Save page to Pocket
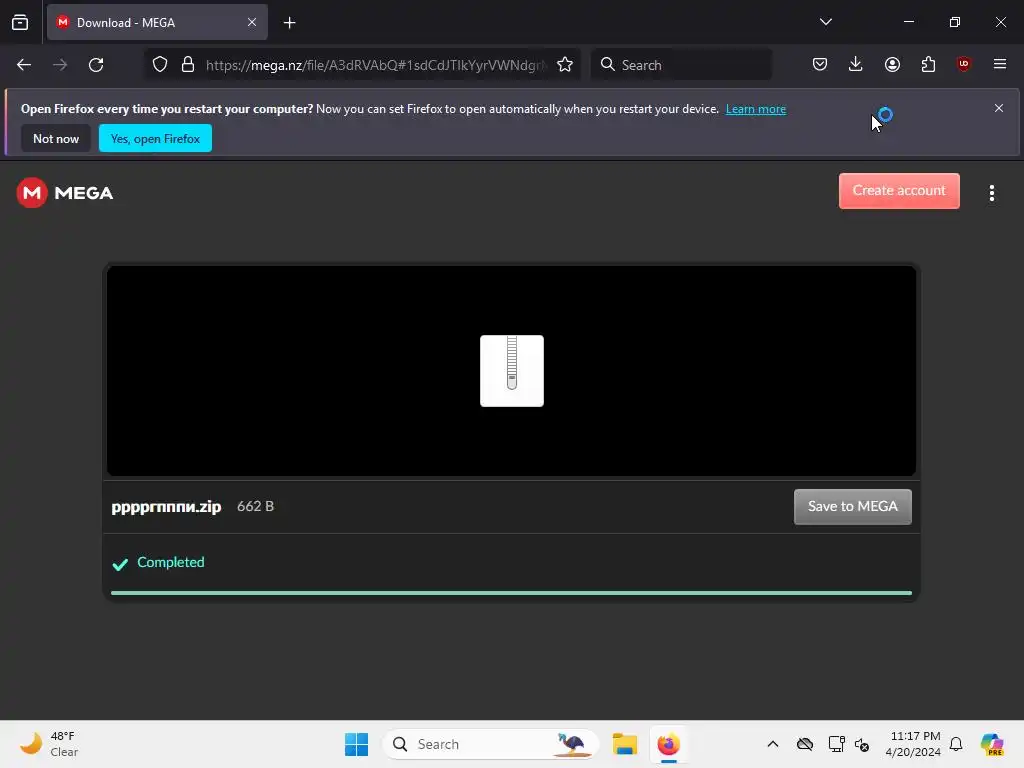This screenshot has width=1024, height=768. [x=820, y=64]
